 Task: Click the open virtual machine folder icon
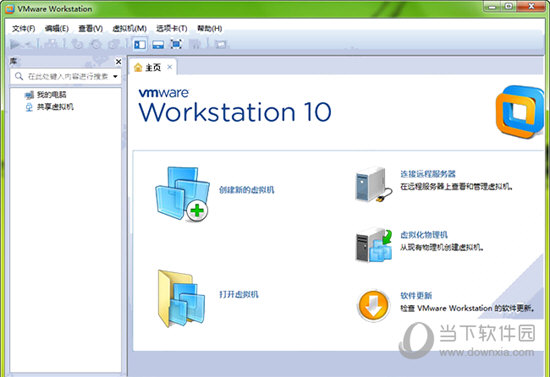[x=181, y=298]
